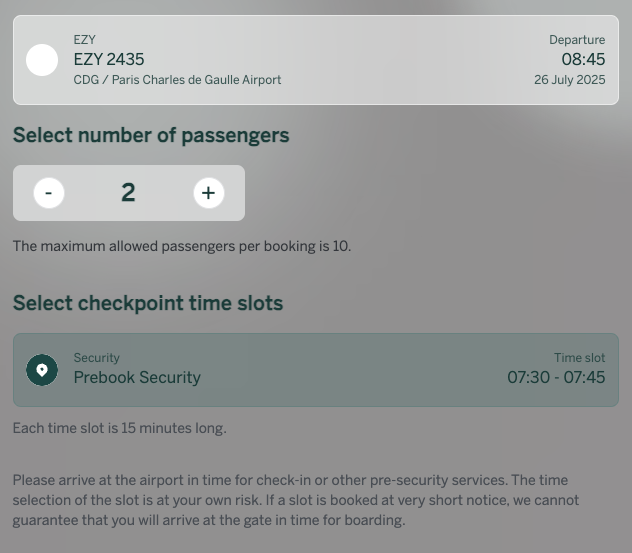The image size is (632, 553).
Task: Click the 15 minutes long slot note
Action: (x=120, y=428)
